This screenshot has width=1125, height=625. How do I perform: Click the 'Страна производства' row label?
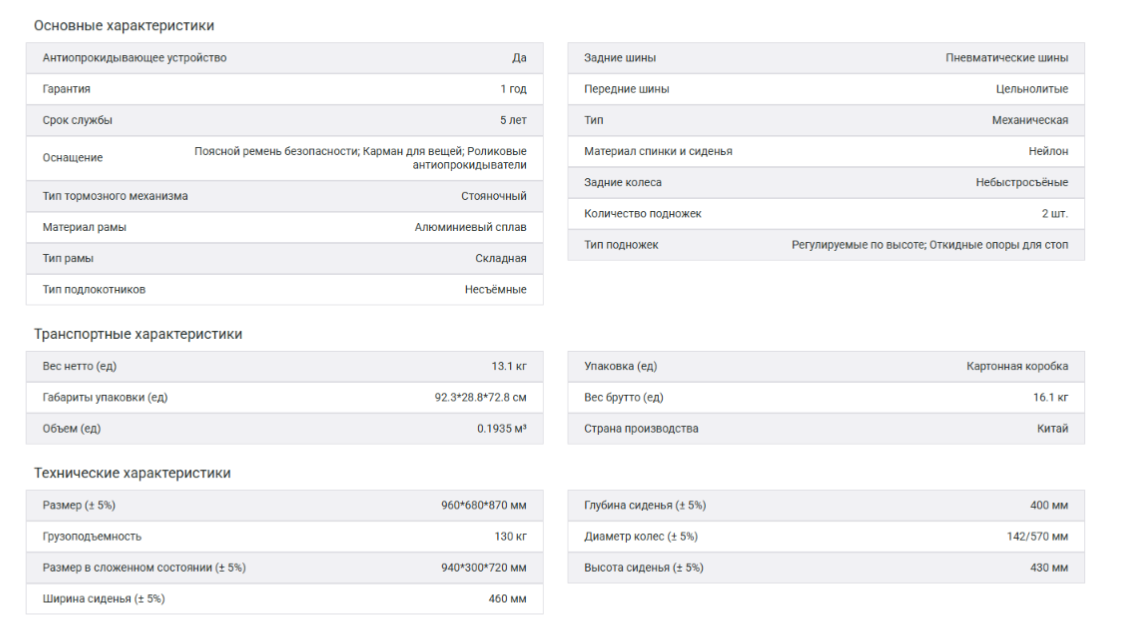[x=641, y=429]
